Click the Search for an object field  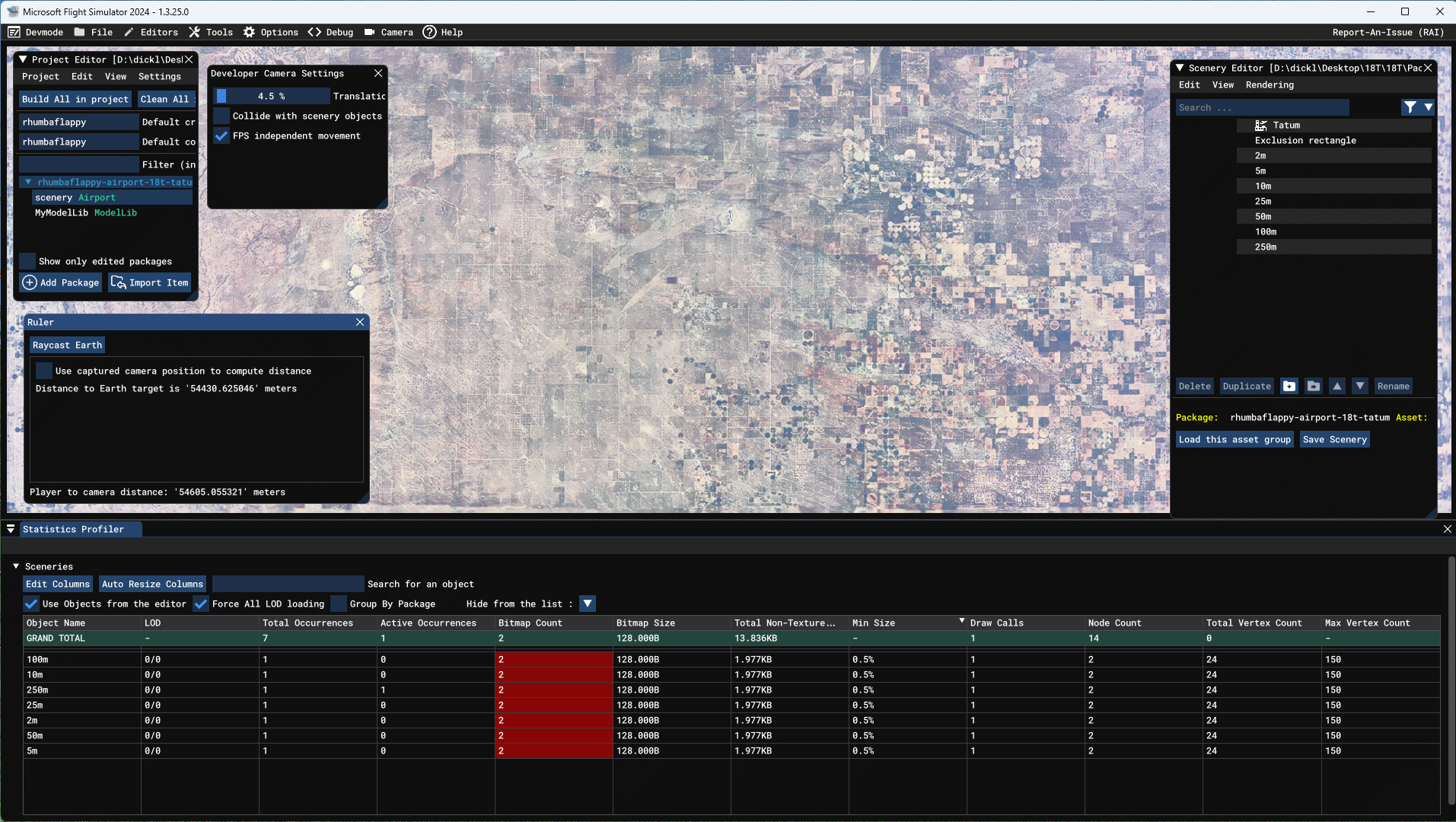(288, 585)
